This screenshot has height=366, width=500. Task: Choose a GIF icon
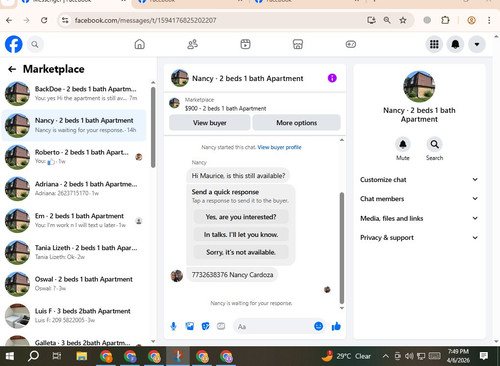221,326
